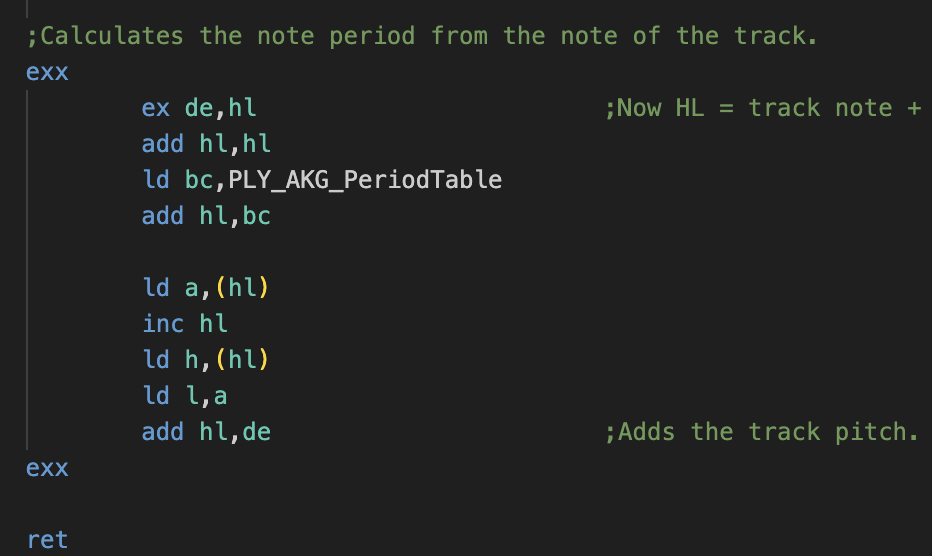The image size is (932, 556).
Task: Click the second "exx" just above "ret"
Action: (x=48, y=468)
